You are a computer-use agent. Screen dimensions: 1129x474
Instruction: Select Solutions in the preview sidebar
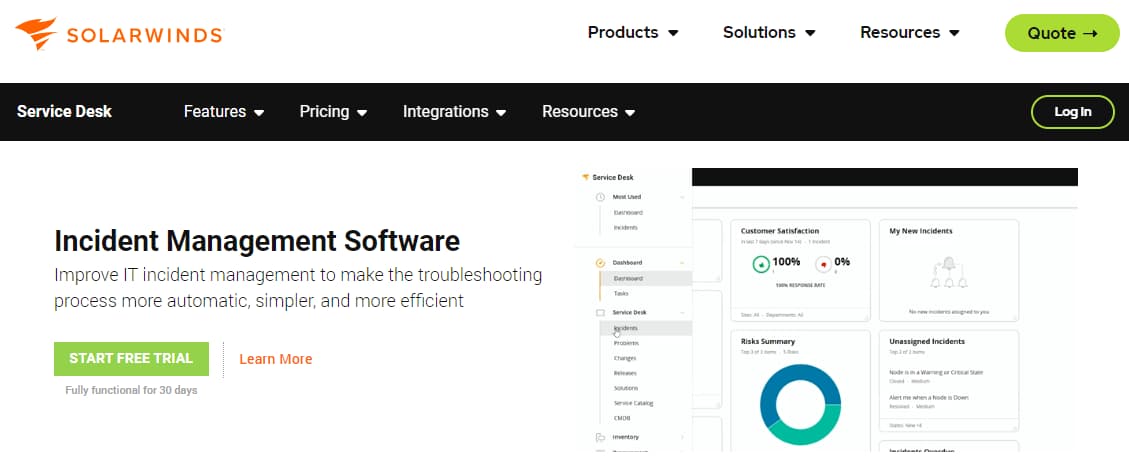click(x=626, y=388)
